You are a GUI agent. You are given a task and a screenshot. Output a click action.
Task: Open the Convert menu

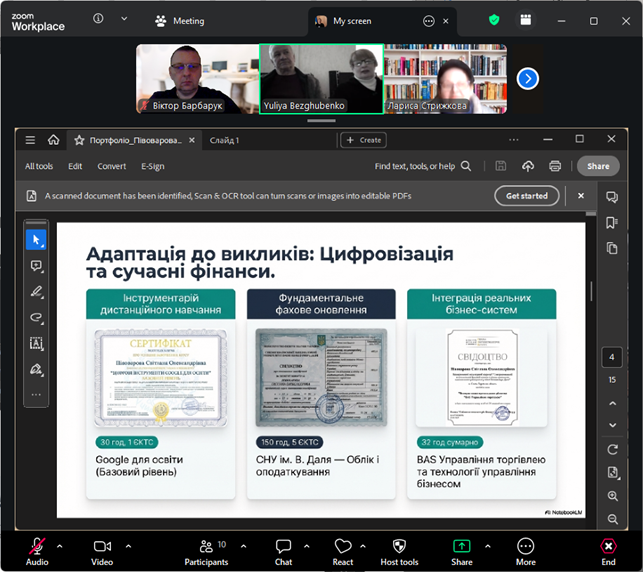tap(112, 166)
